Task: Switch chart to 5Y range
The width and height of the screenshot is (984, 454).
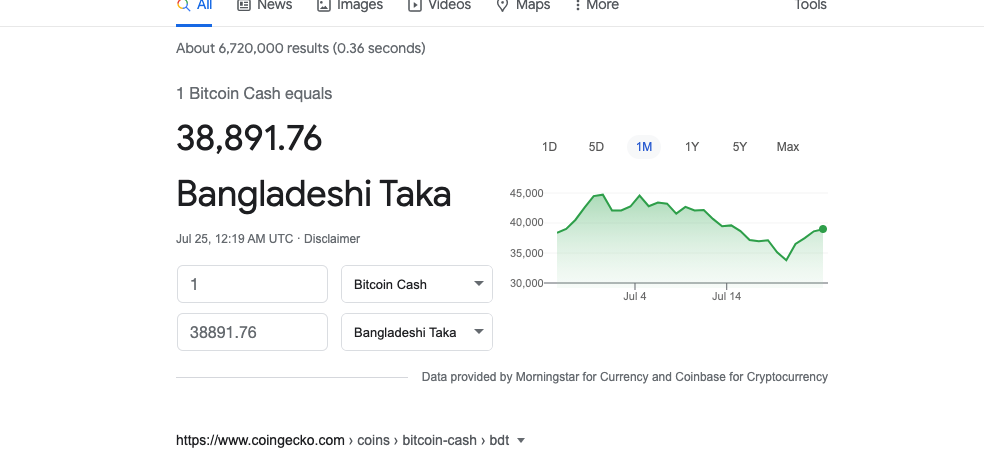Action: point(739,147)
